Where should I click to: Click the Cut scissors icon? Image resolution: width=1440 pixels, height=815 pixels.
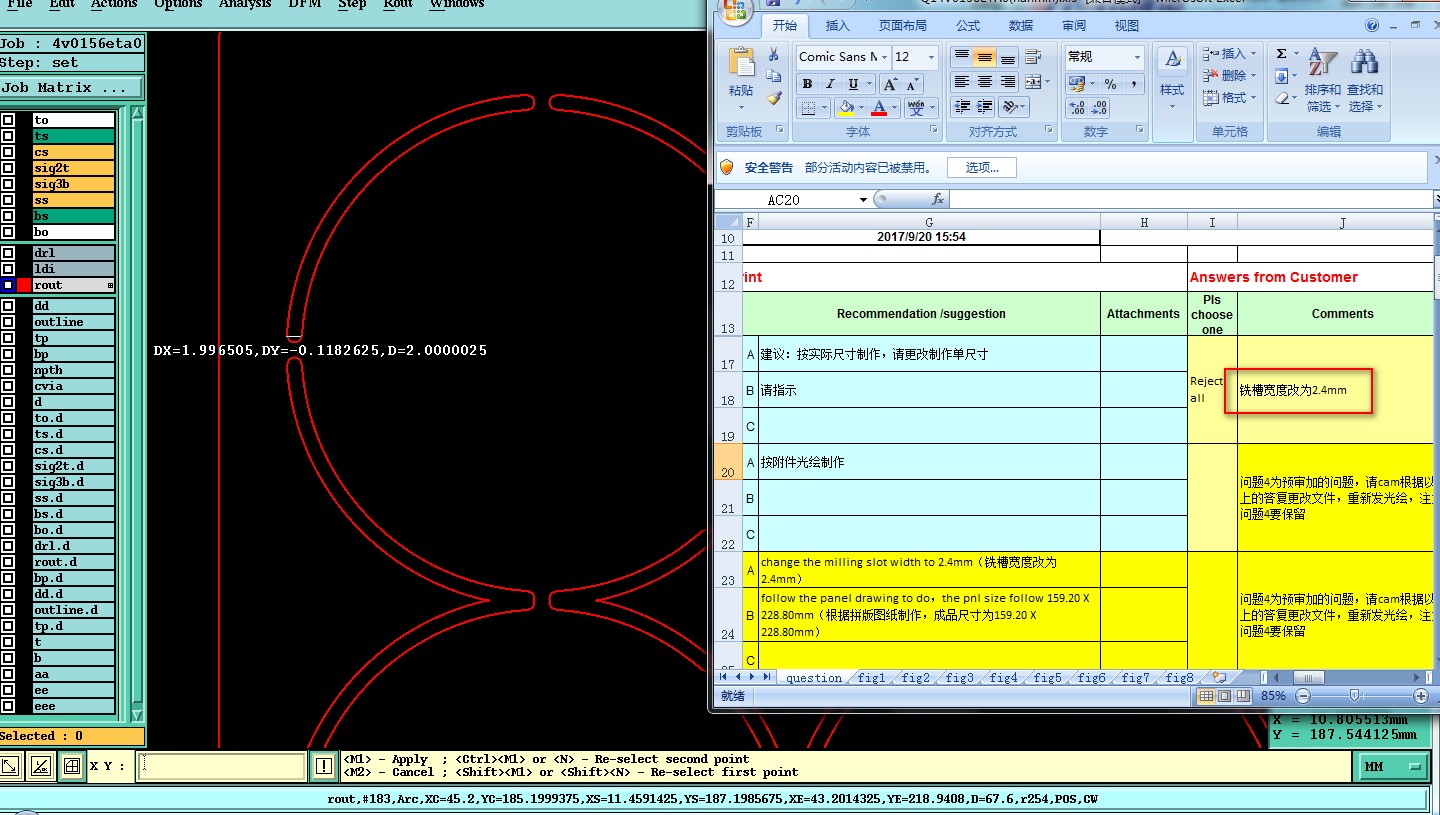774,54
